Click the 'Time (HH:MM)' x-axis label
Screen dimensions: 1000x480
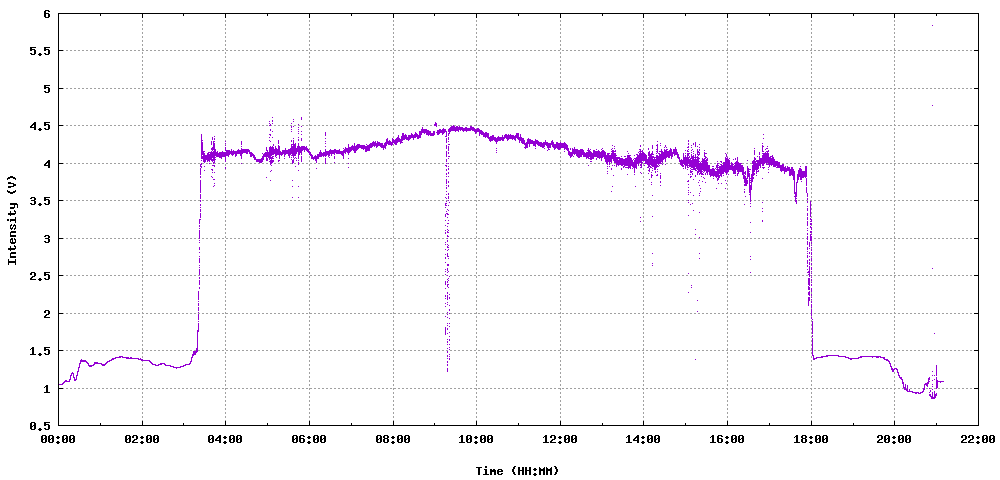pyautogui.click(x=517, y=471)
